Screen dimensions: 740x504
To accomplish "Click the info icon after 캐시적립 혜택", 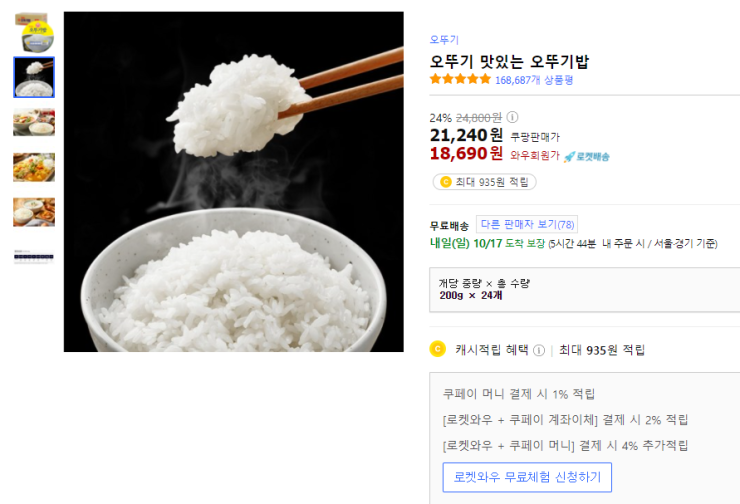I will pyautogui.click(x=539, y=350).
